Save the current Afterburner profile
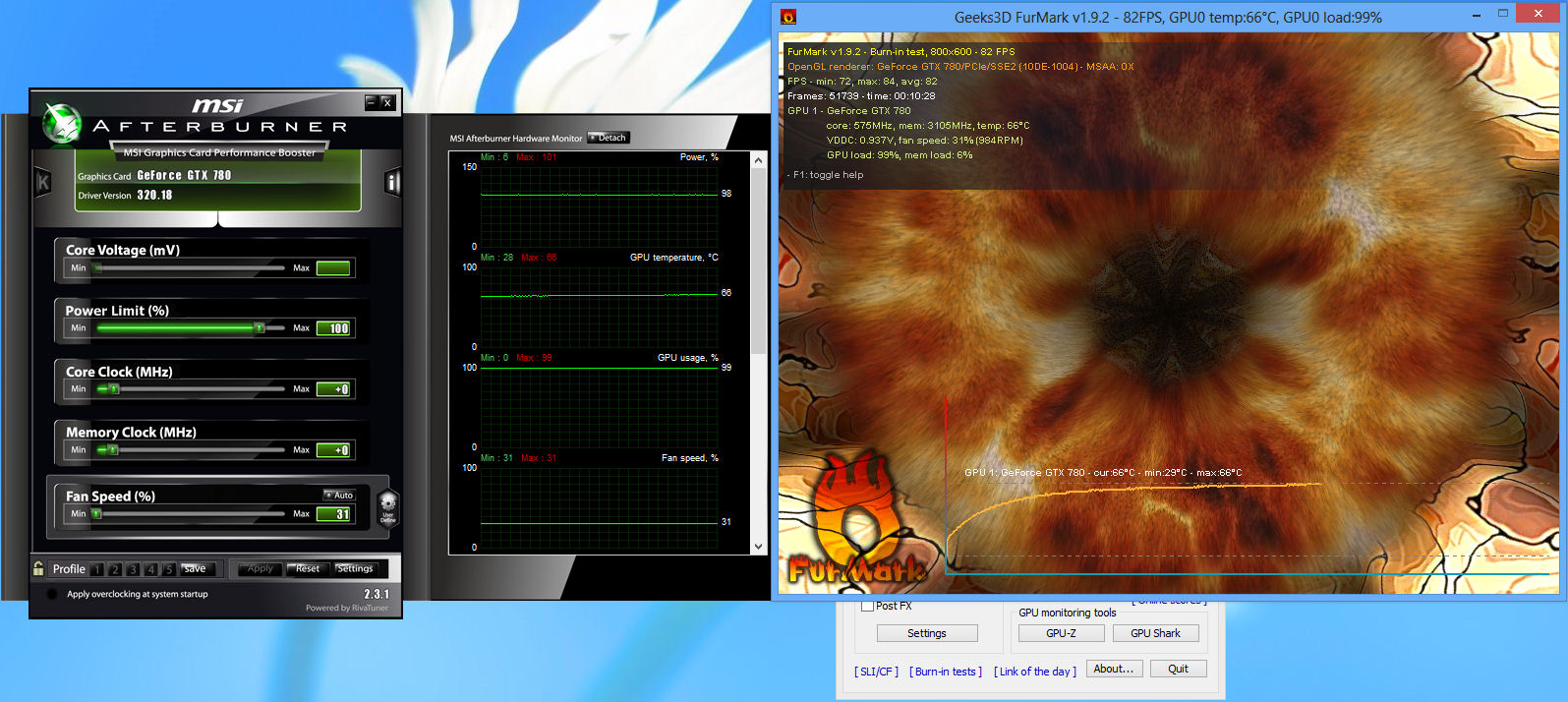 click(196, 568)
